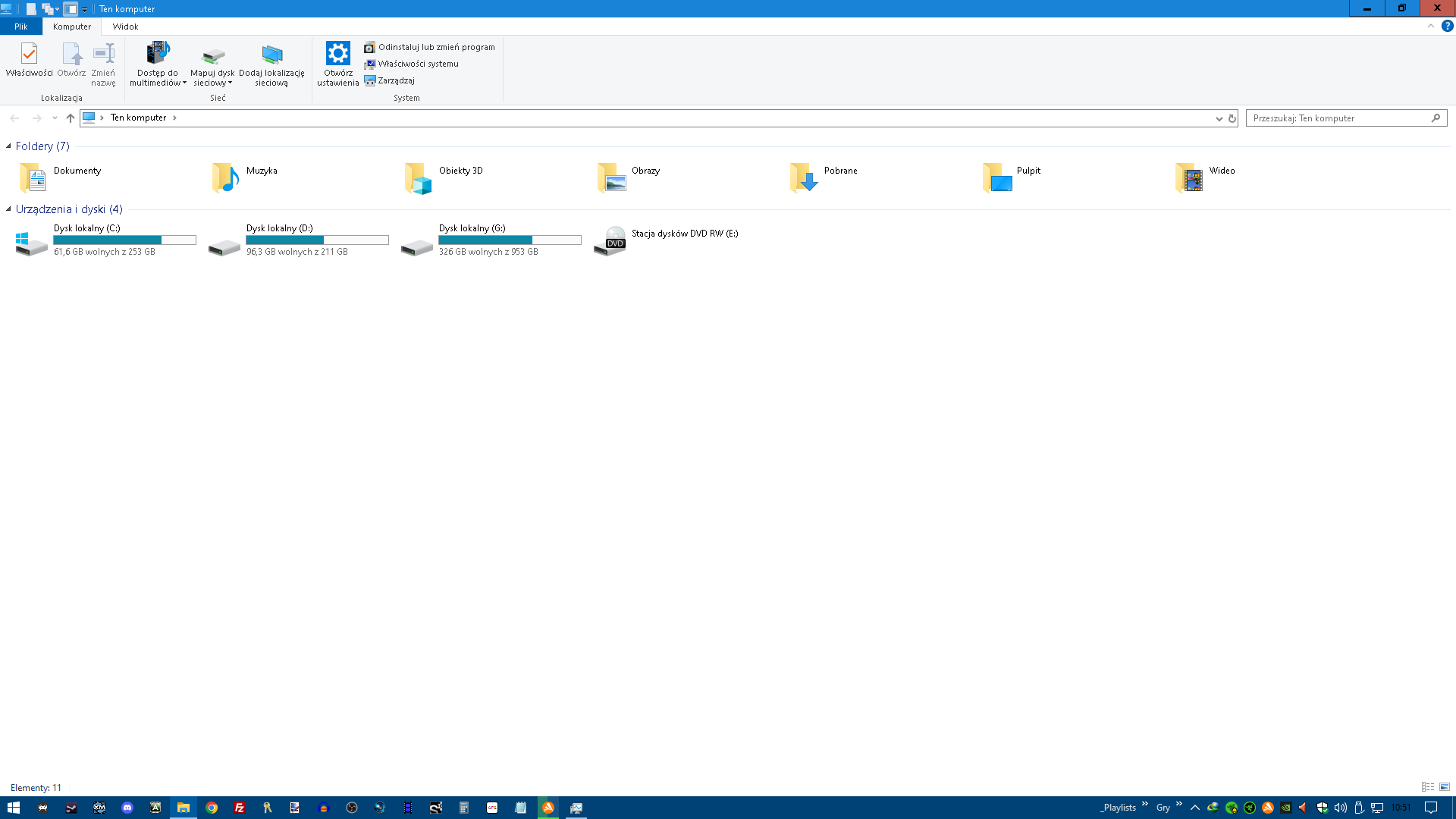
Task: Click Dysk lokalny (G:) capacity bar
Action: (510, 240)
